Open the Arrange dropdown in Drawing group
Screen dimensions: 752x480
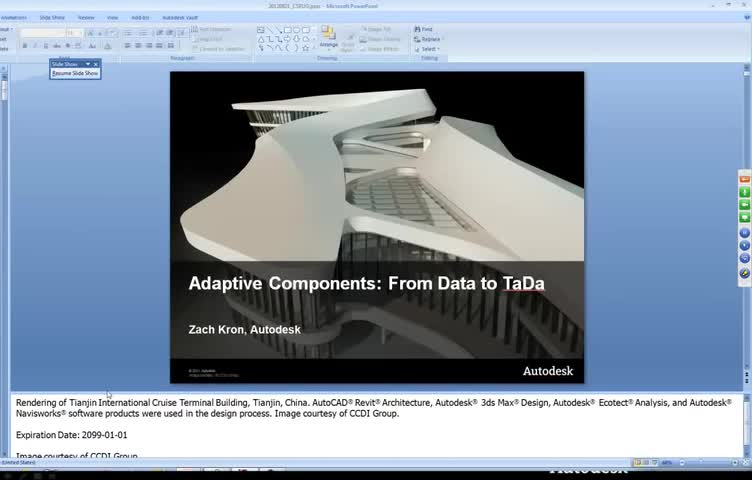[329, 37]
